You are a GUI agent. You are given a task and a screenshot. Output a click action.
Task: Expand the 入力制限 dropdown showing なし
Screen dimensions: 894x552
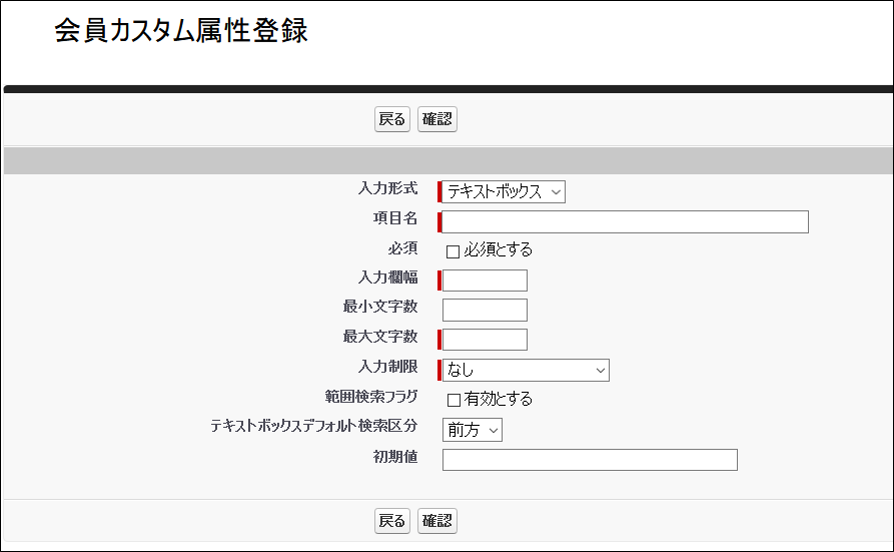click(526, 370)
